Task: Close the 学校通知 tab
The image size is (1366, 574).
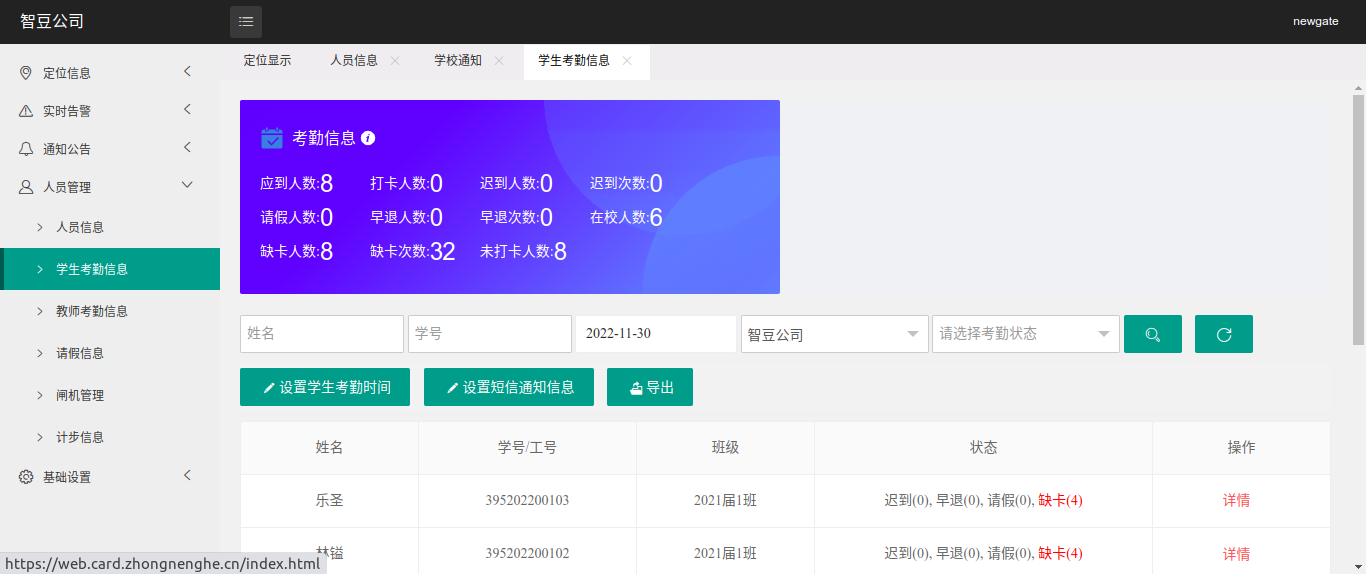Action: (x=499, y=61)
